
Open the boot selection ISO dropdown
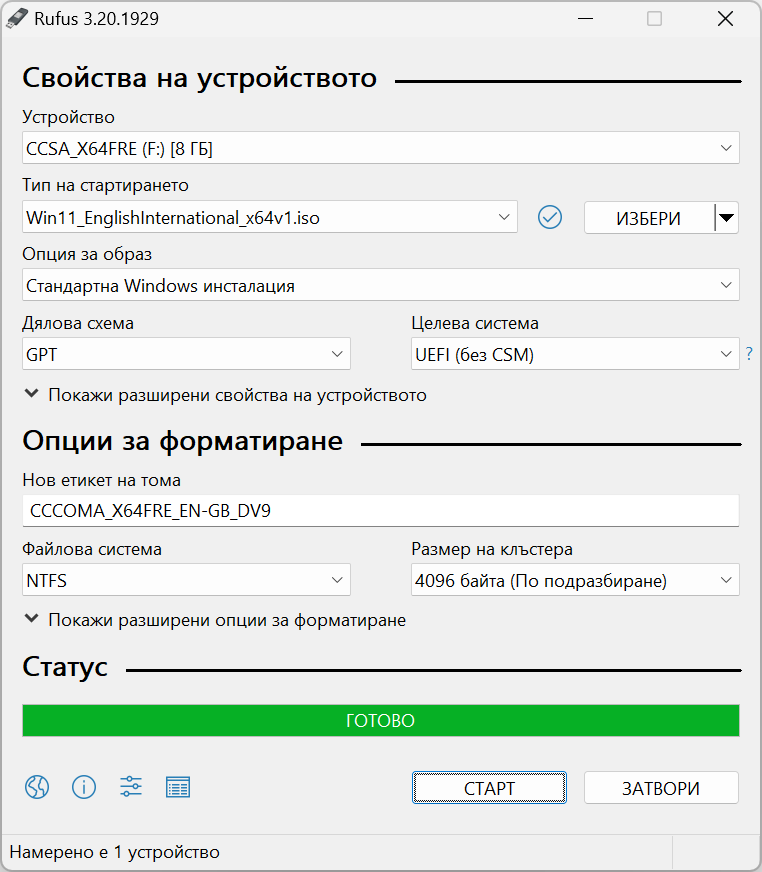point(270,217)
